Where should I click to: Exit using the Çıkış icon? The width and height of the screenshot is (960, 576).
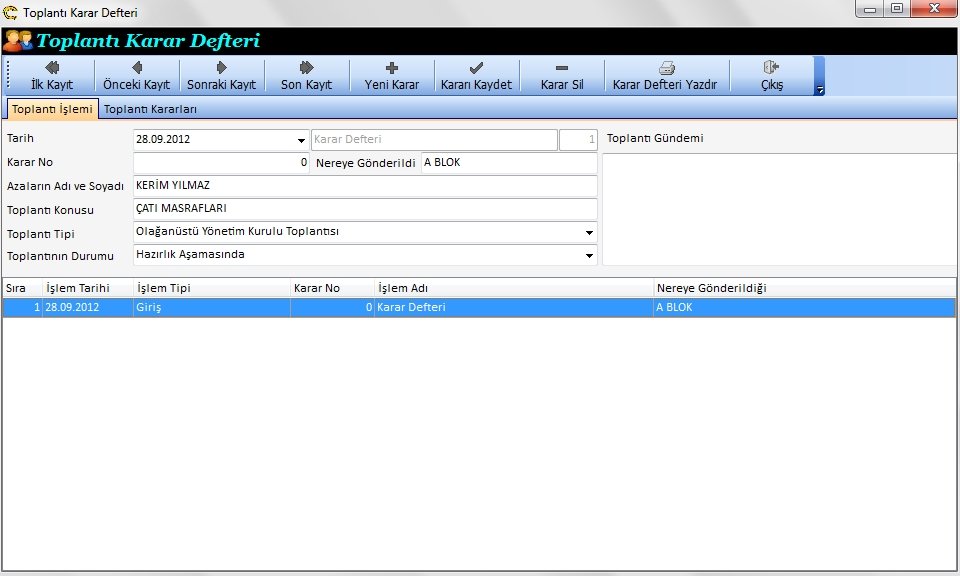coord(771,76)
